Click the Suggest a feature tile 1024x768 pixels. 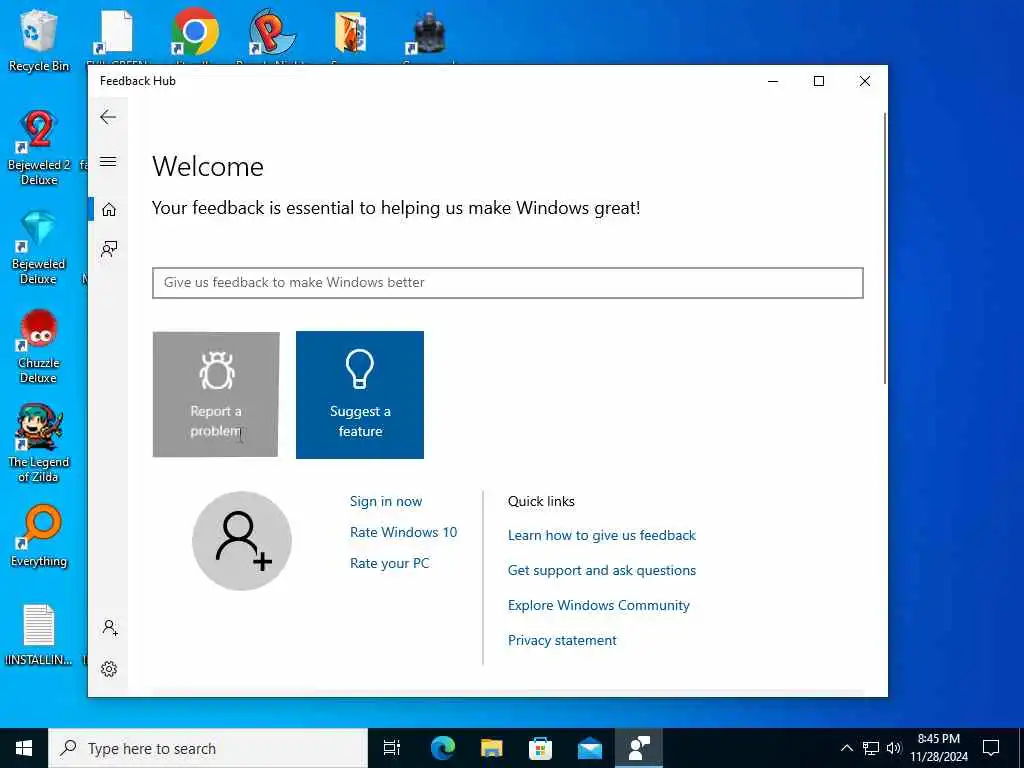click(x=360, y=394)
